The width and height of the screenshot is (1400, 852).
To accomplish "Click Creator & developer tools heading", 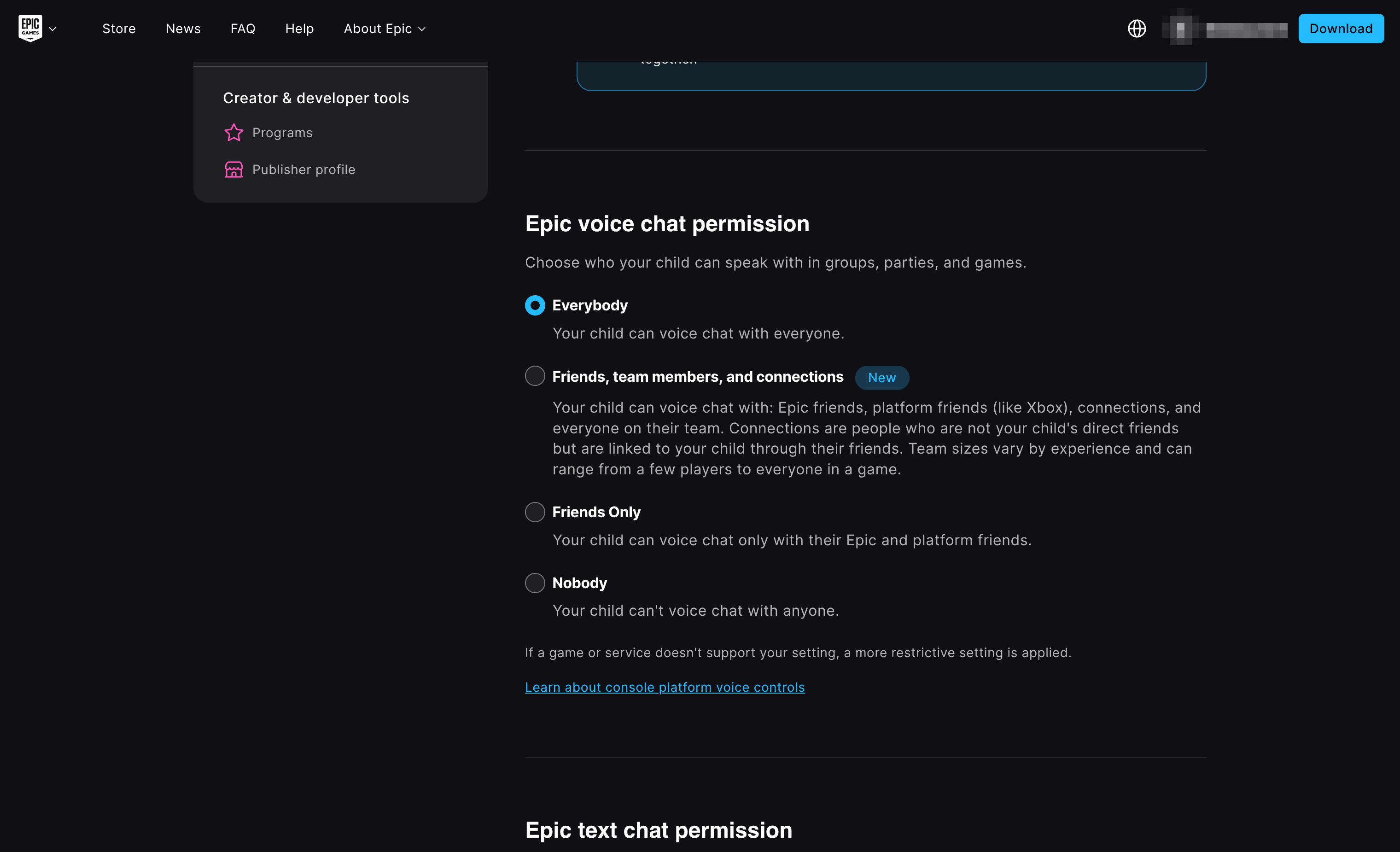I will tap(316, 98).
